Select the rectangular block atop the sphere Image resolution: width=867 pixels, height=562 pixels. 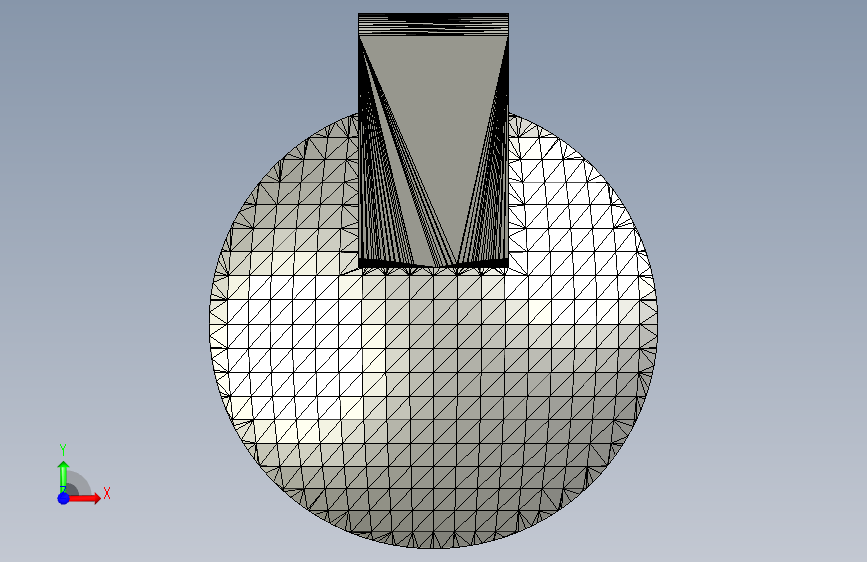[x=434, y=141]
